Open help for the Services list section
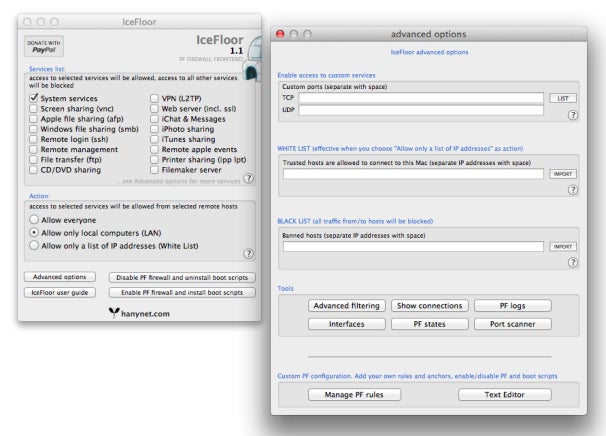606x436 pixels. pos(249,178)
